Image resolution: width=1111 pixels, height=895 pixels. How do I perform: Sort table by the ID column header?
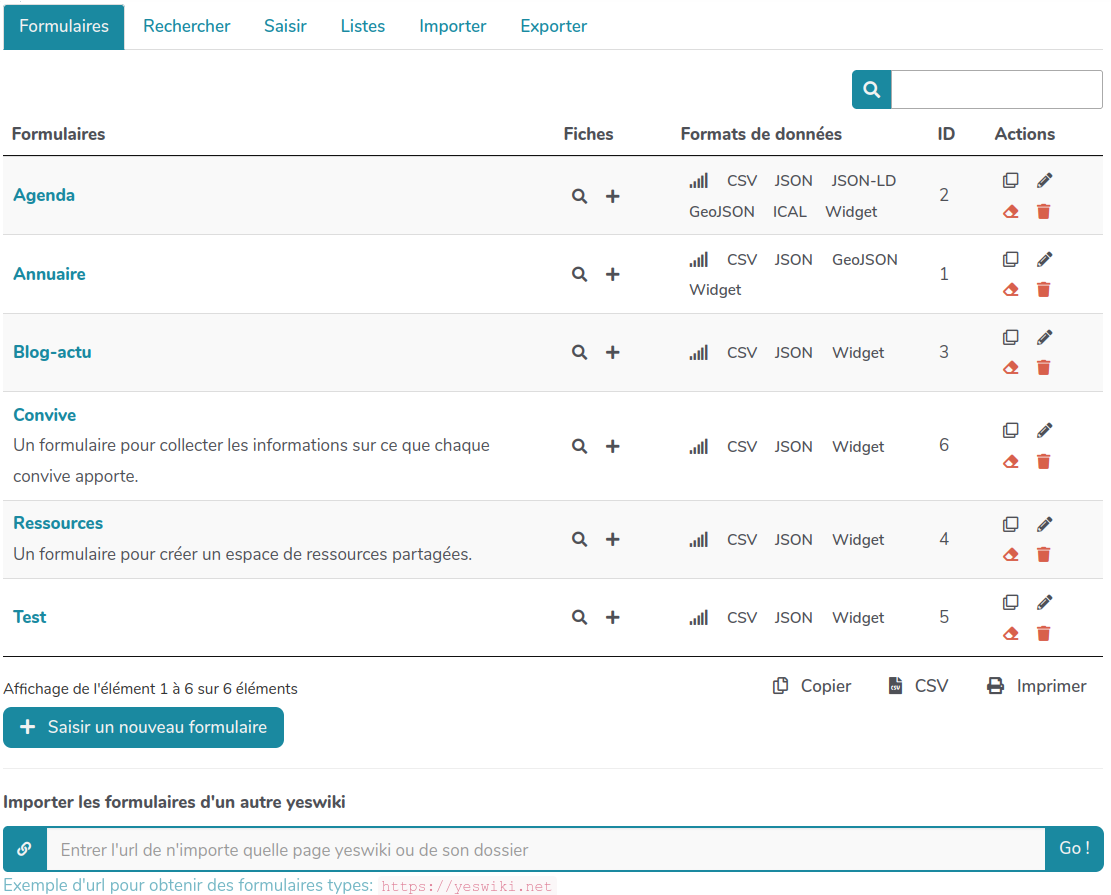(945, 134)
